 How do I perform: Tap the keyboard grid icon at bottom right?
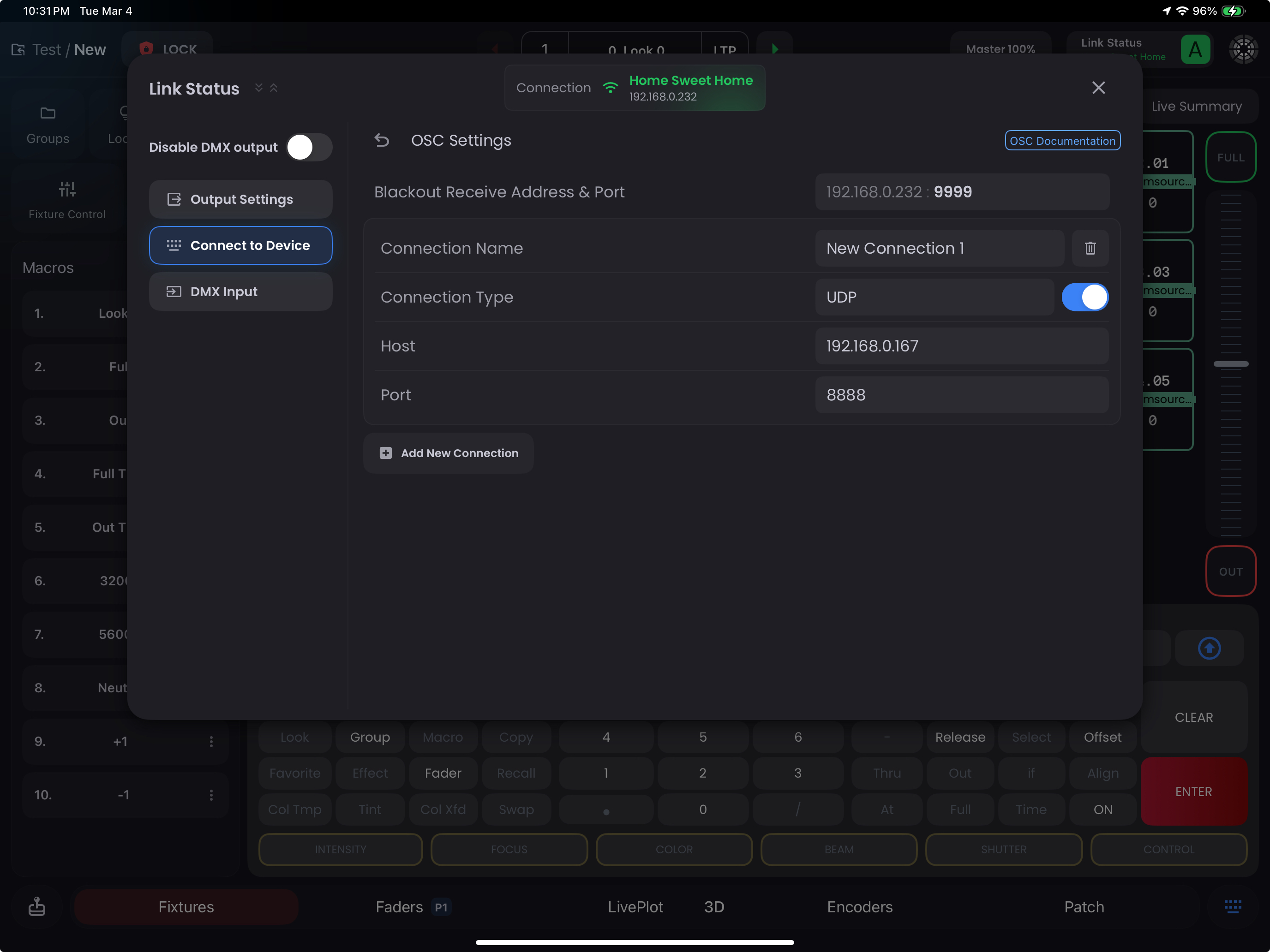tap(1232, 906)
